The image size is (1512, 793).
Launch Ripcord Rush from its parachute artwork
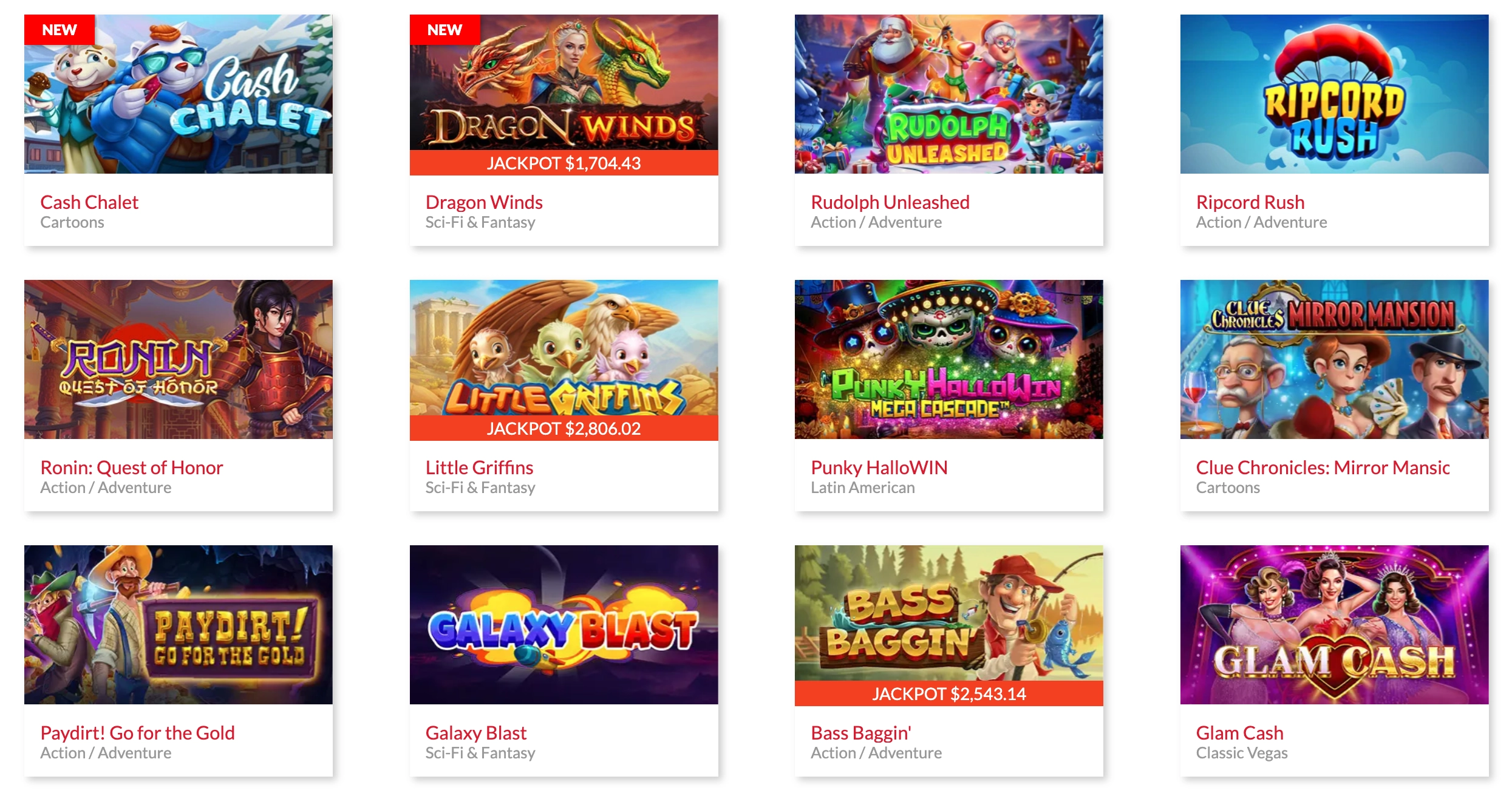click(x=1334, y=94)
